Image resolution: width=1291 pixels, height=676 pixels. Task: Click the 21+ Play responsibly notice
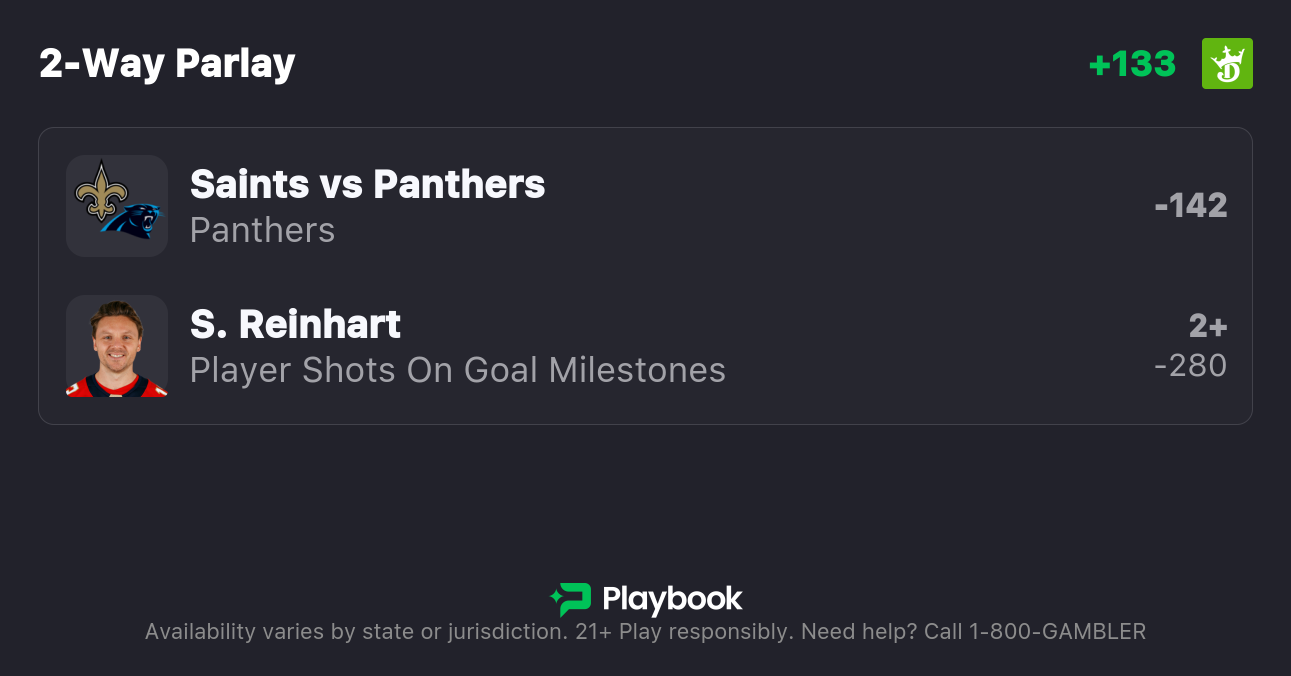click(685, 632)
